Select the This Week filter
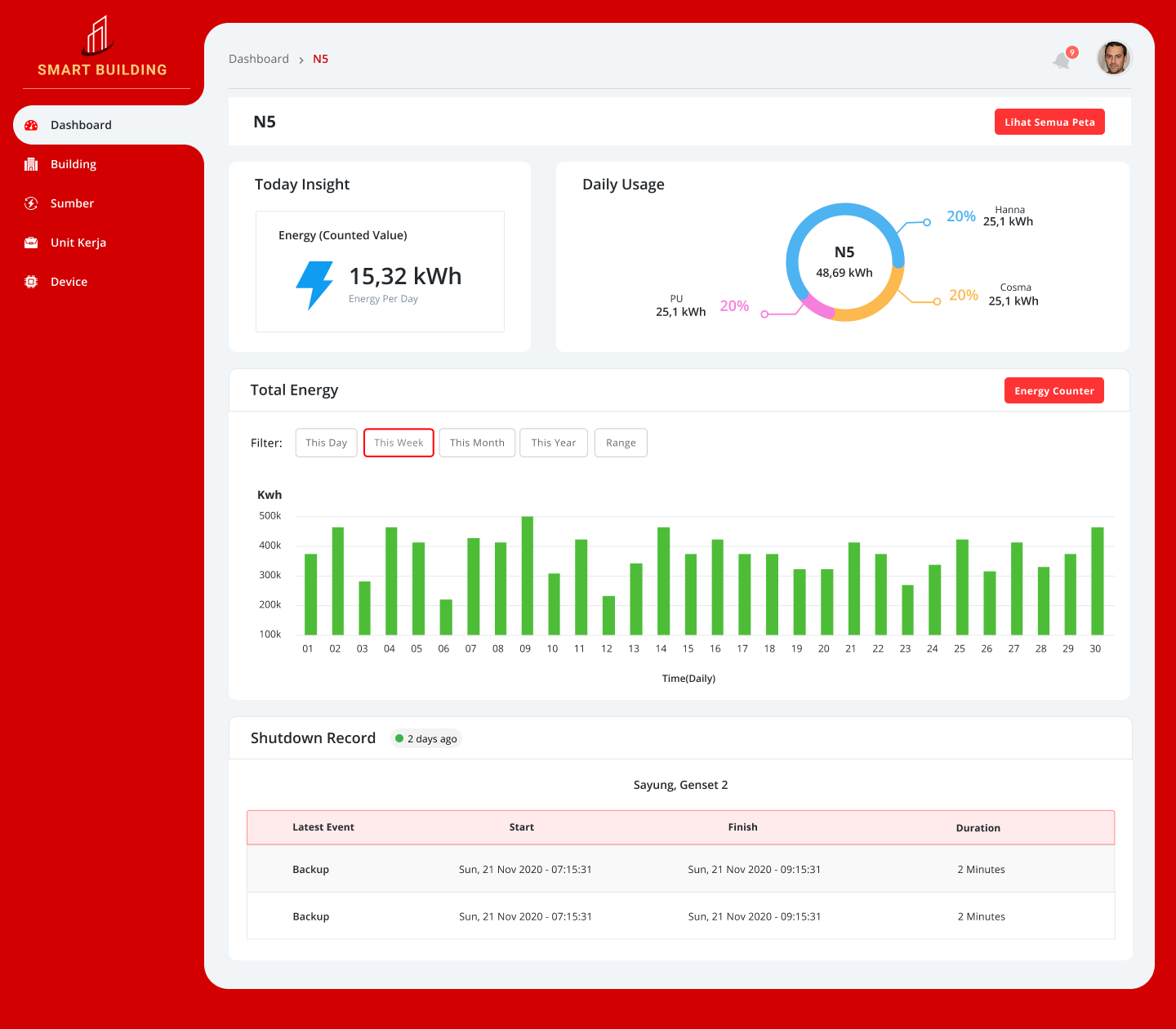Viewport: 1176px width, 1029px height. [399, 443]
